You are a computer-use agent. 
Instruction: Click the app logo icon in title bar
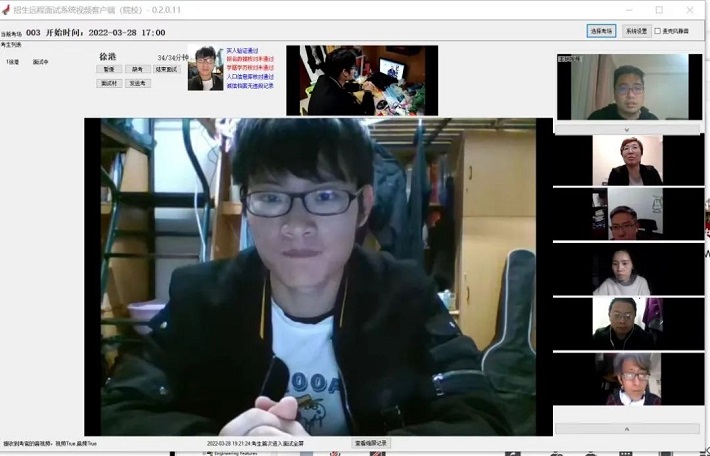[6, 10]
